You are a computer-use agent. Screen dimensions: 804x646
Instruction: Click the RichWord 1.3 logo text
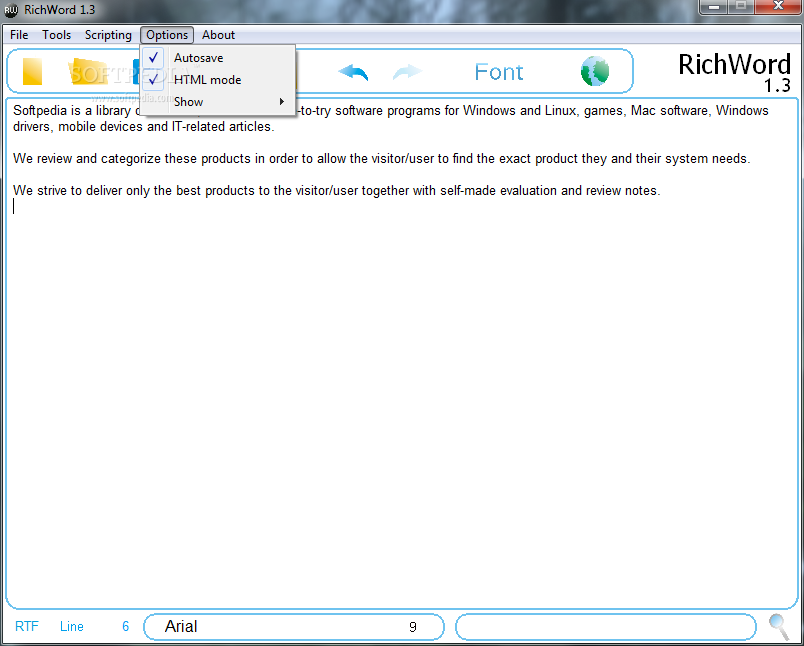coord(734,72)
